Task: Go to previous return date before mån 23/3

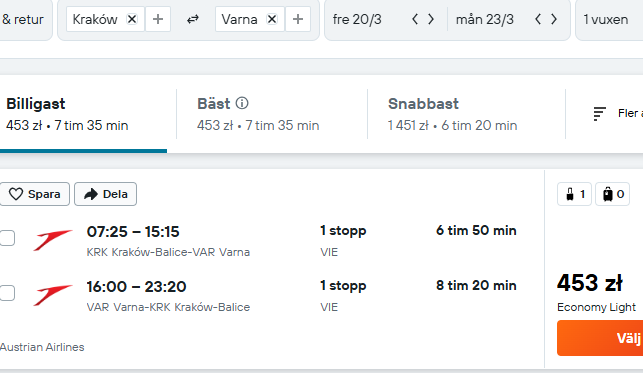Action: [538, 19]
